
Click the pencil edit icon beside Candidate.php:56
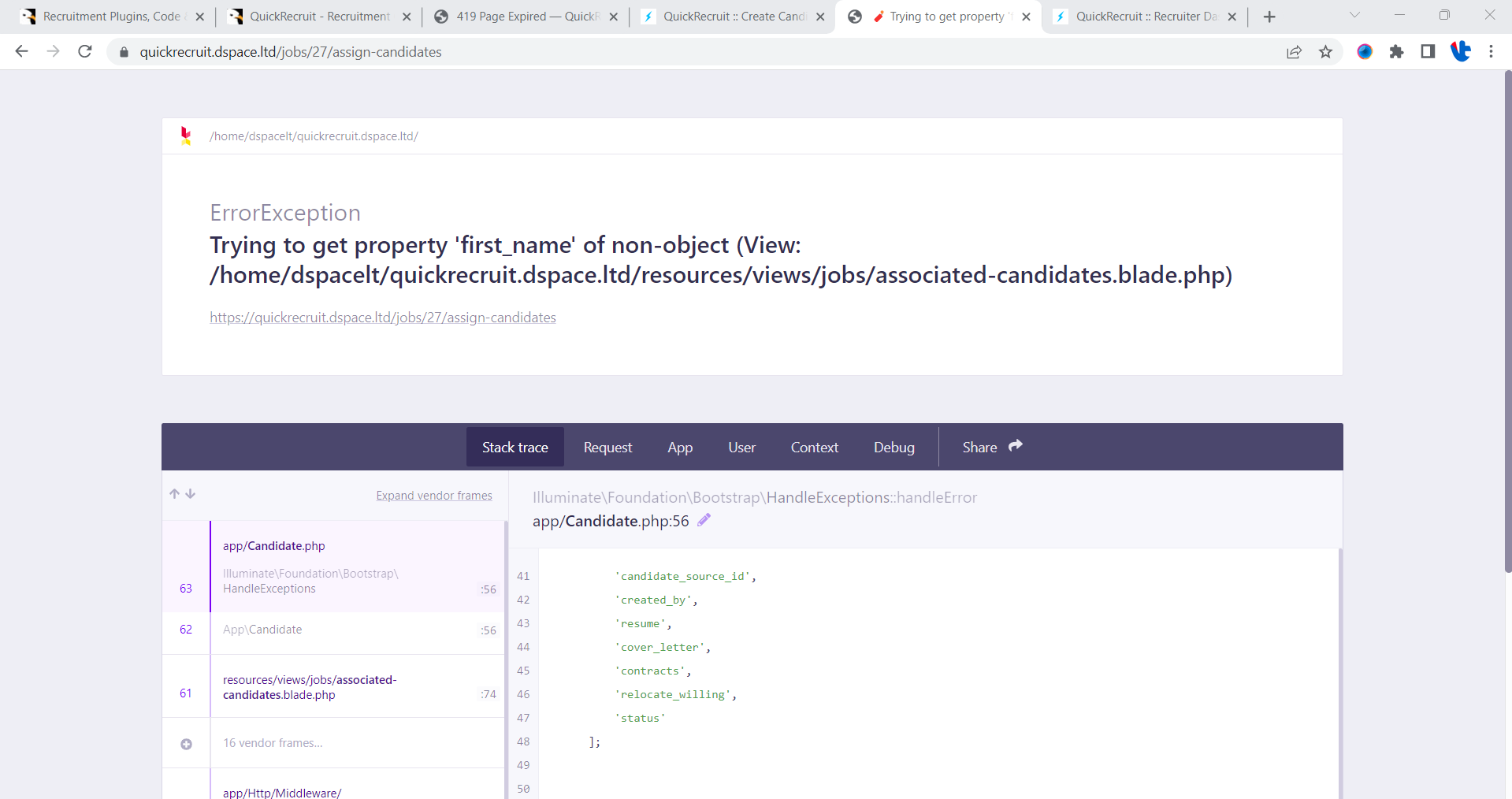click(x=704, y=520)
